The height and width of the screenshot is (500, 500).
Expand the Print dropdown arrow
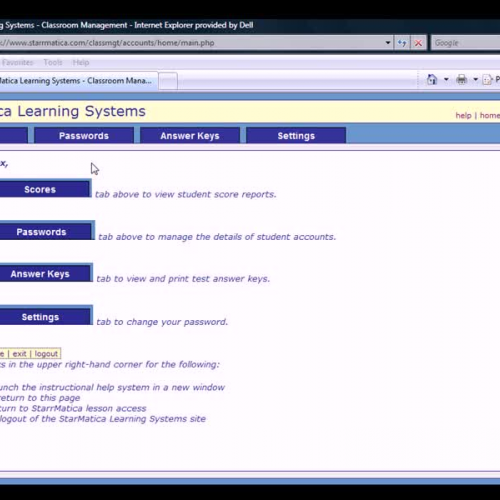click(476, 79)
